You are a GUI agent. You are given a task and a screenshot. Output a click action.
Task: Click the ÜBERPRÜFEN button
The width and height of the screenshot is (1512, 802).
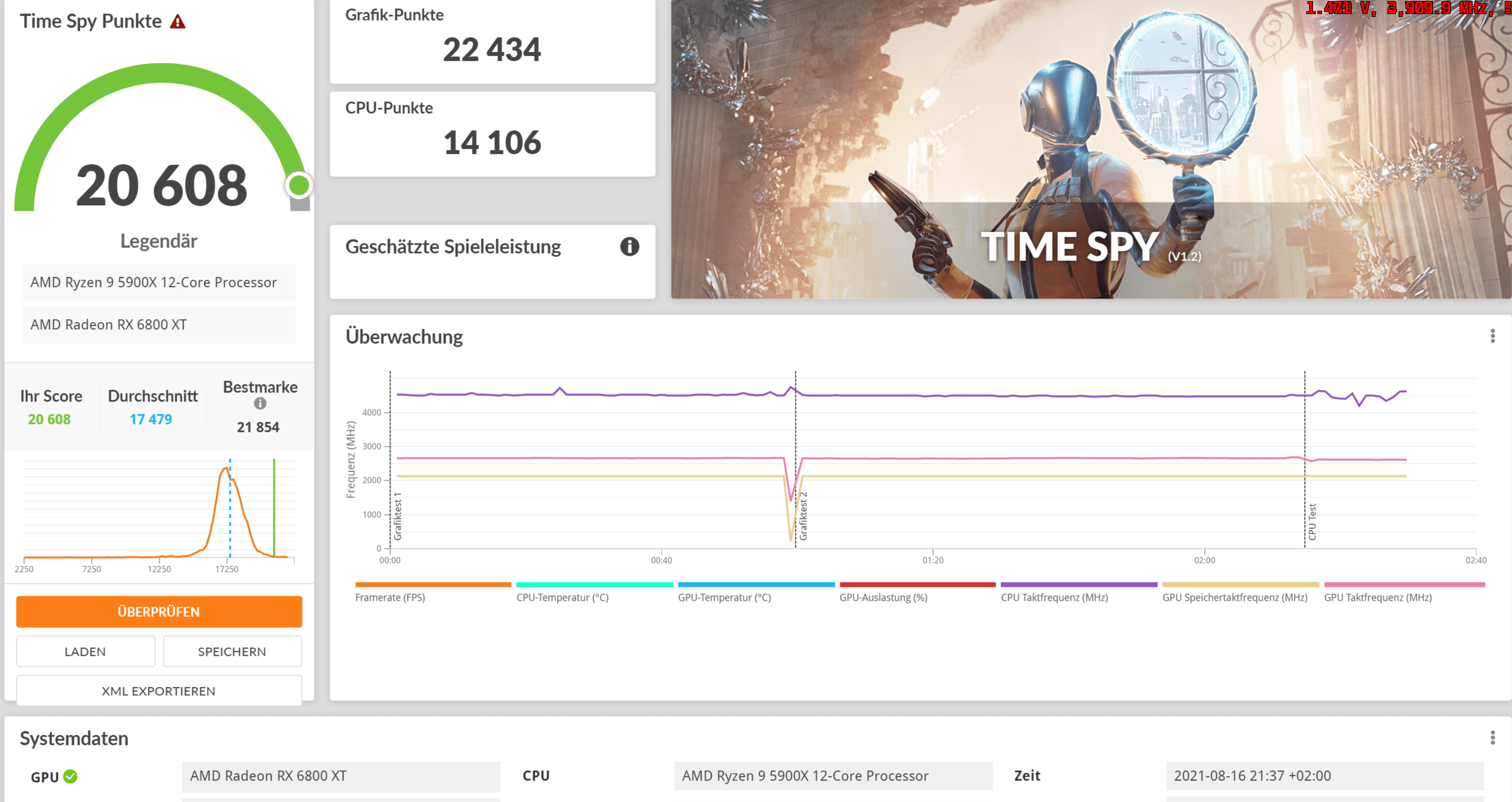[159, 612]
